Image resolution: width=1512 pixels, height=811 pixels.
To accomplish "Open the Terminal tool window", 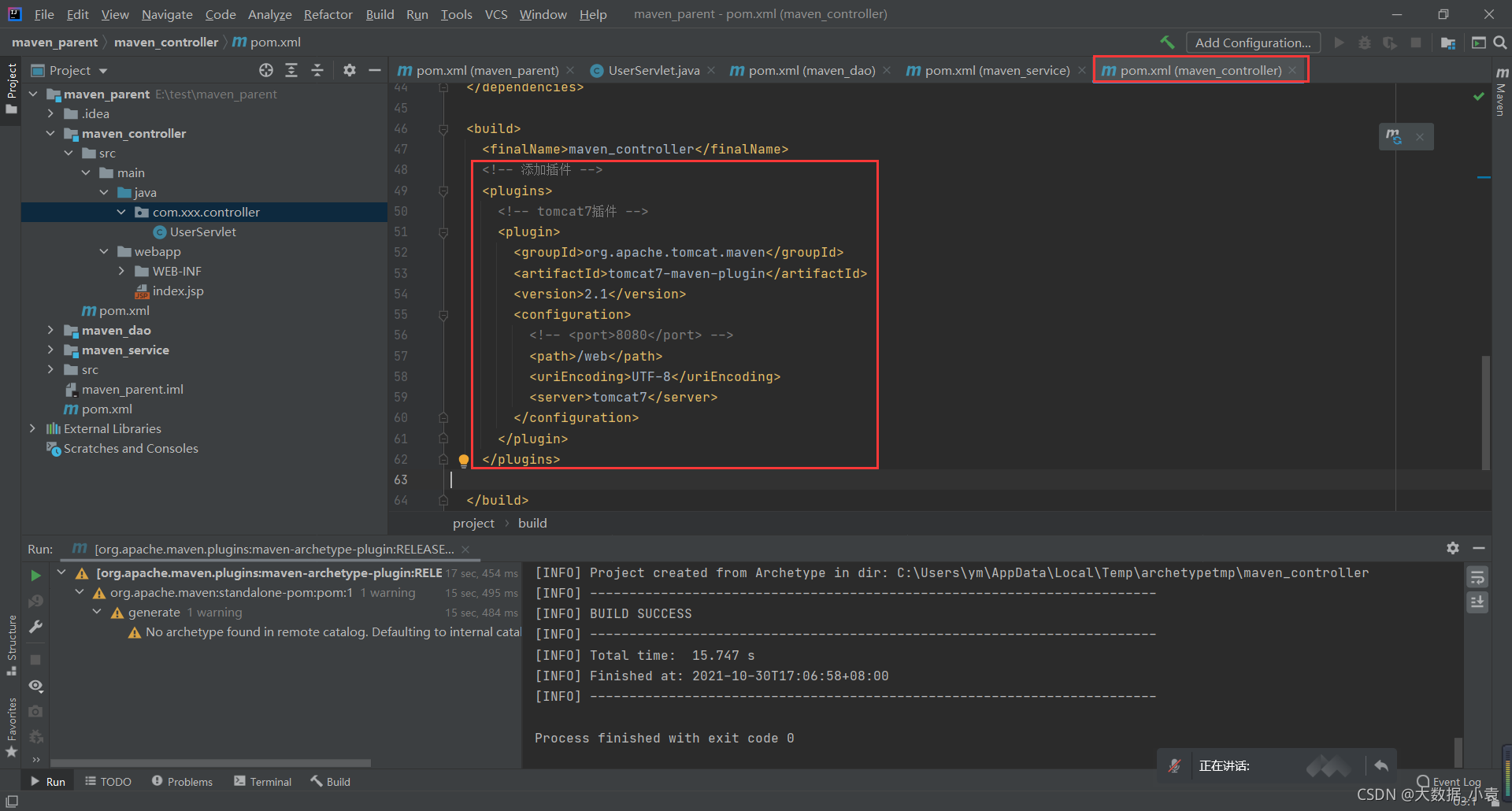I will [263, 781].
